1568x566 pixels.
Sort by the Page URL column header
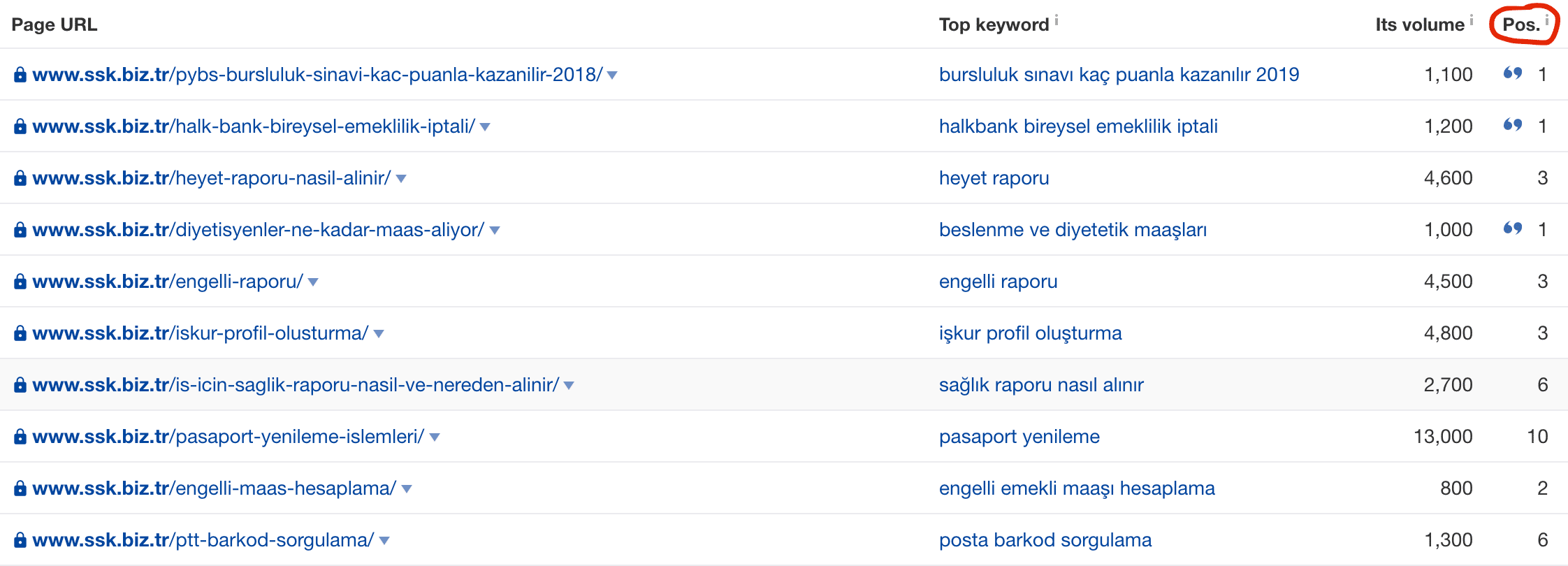point(55,24)
